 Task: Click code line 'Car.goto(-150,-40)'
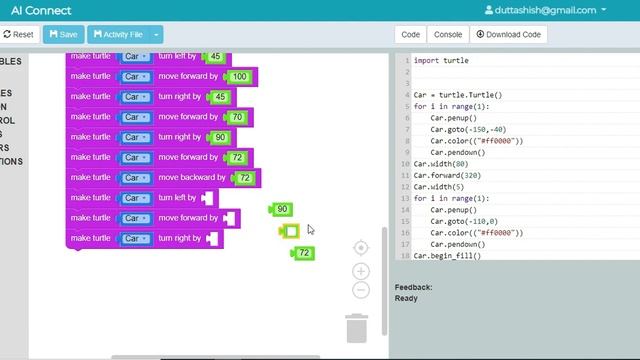pos(468,129)
